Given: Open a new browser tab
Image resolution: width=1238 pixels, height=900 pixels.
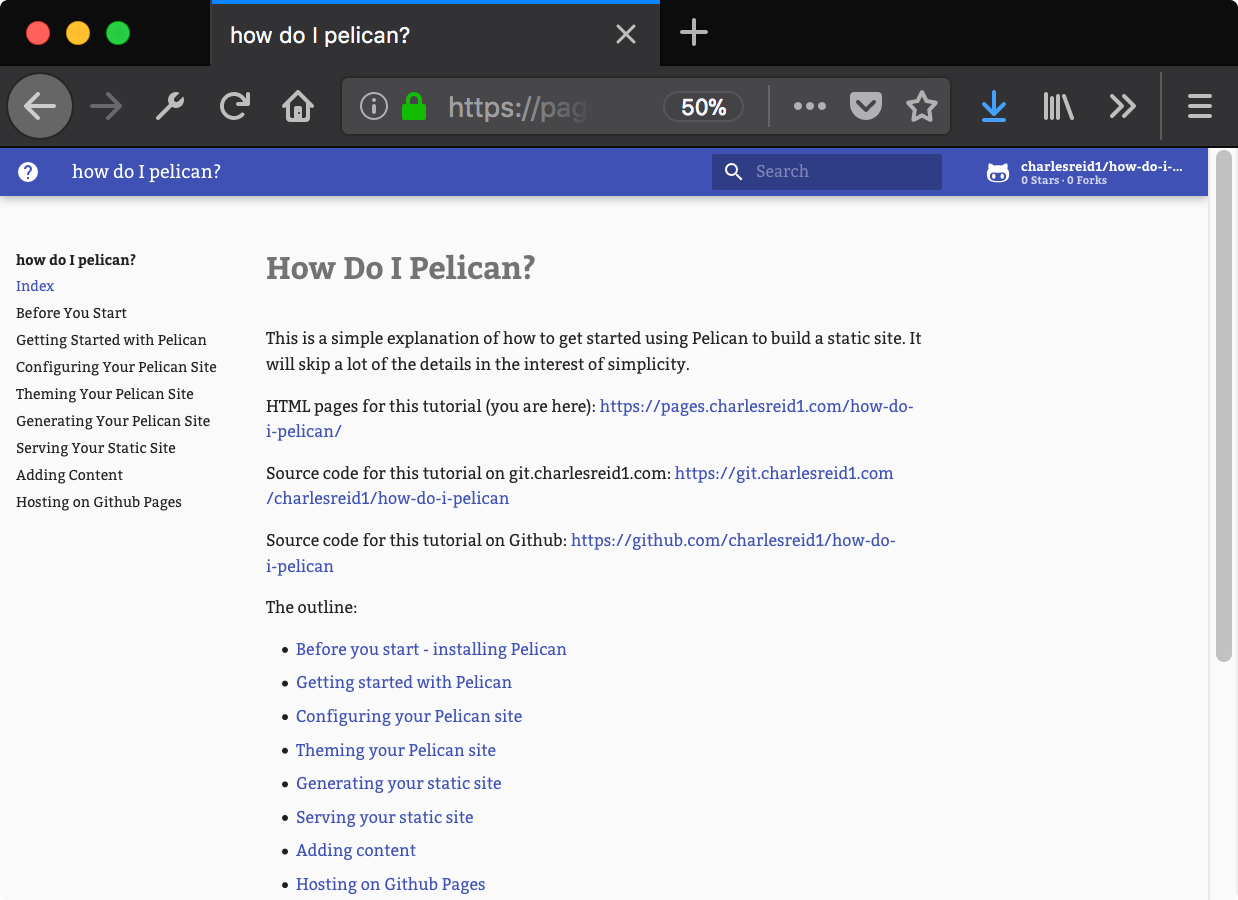Looking at the screenshot, I should tap(693, 33).
